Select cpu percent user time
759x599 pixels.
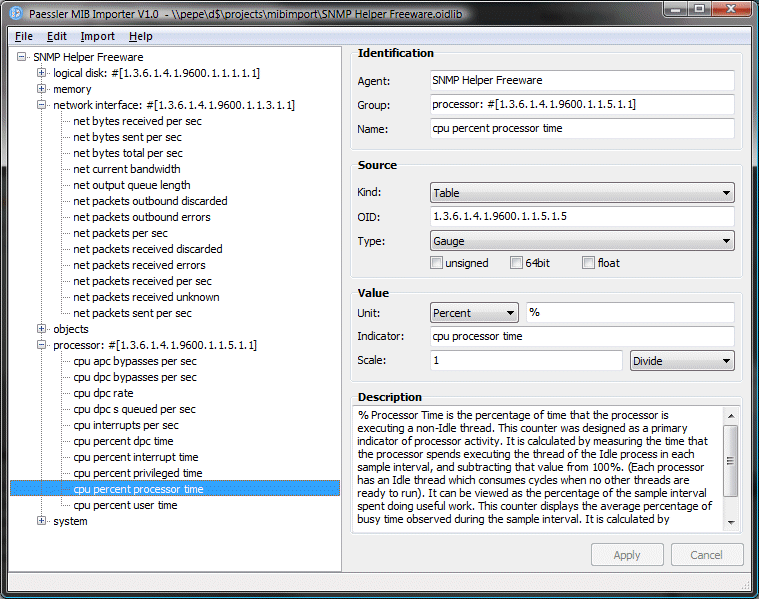pos(125,505)
